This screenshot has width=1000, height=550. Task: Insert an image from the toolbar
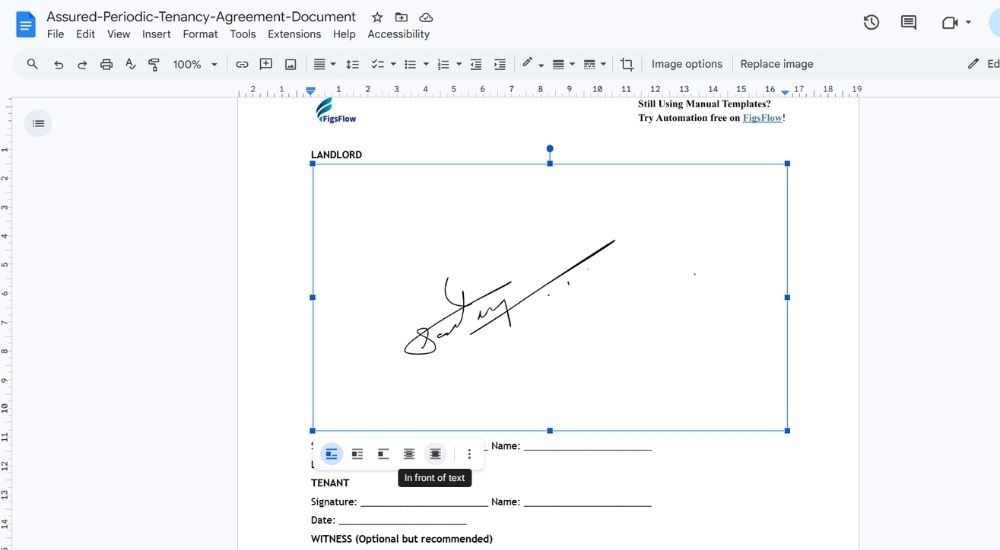[290, 64]
